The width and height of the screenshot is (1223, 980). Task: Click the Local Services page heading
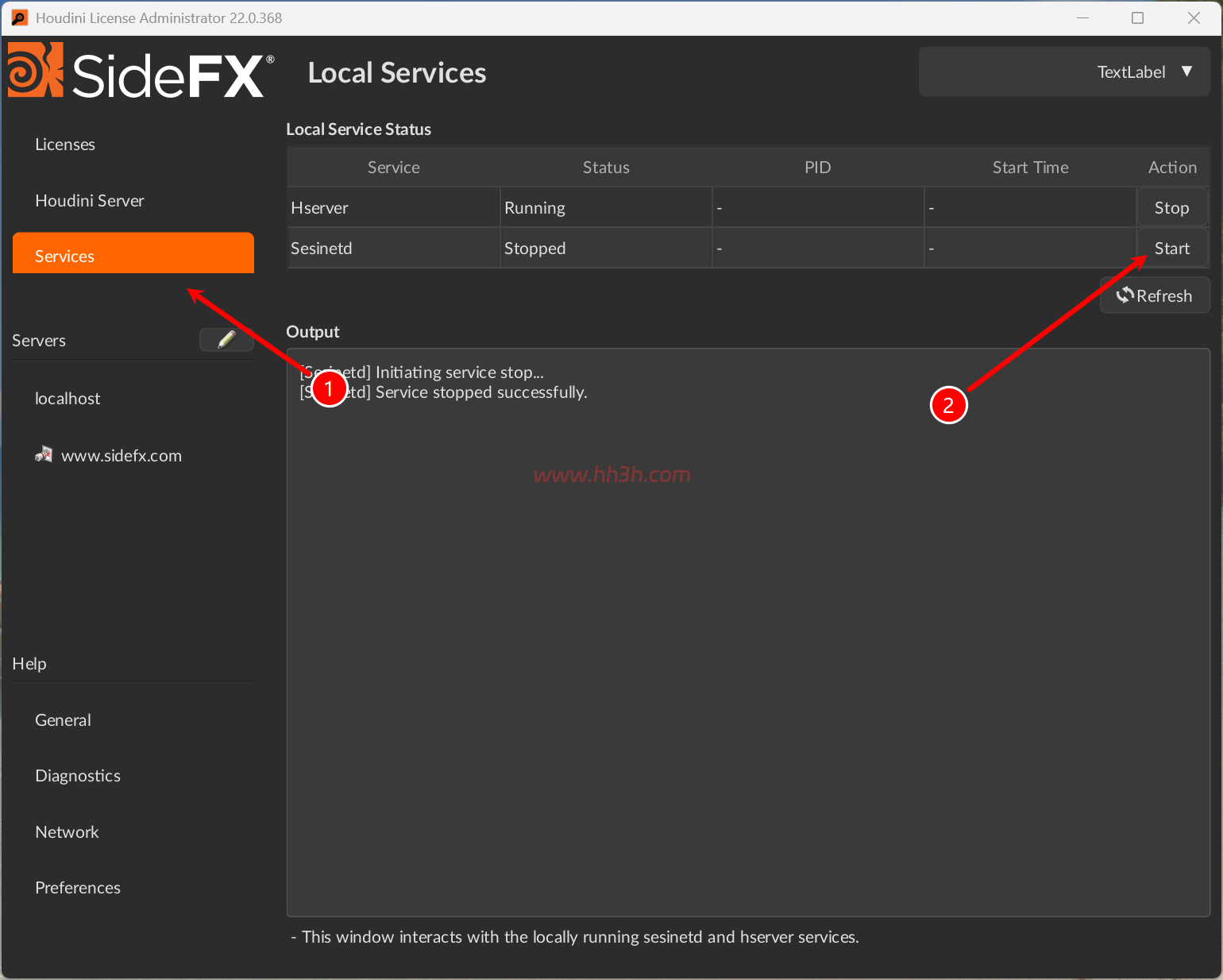coord(397,73)
